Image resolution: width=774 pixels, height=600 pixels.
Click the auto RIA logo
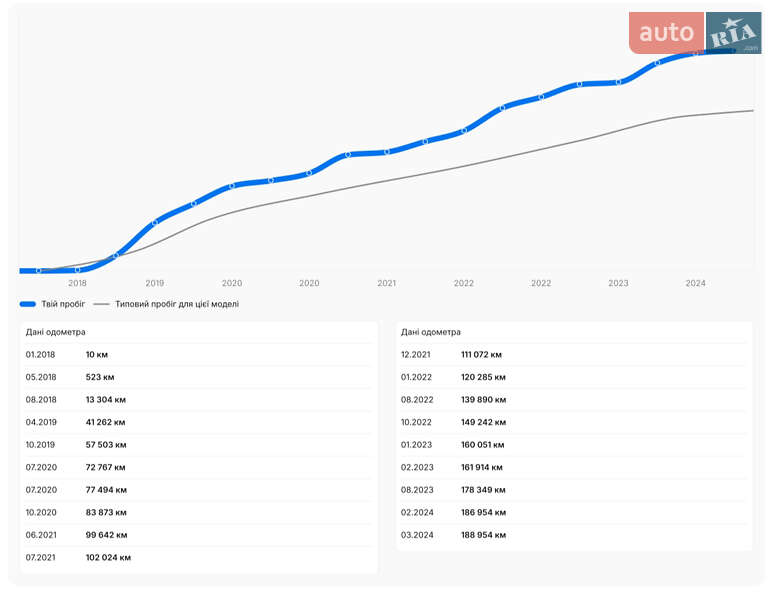pos(694,33)
